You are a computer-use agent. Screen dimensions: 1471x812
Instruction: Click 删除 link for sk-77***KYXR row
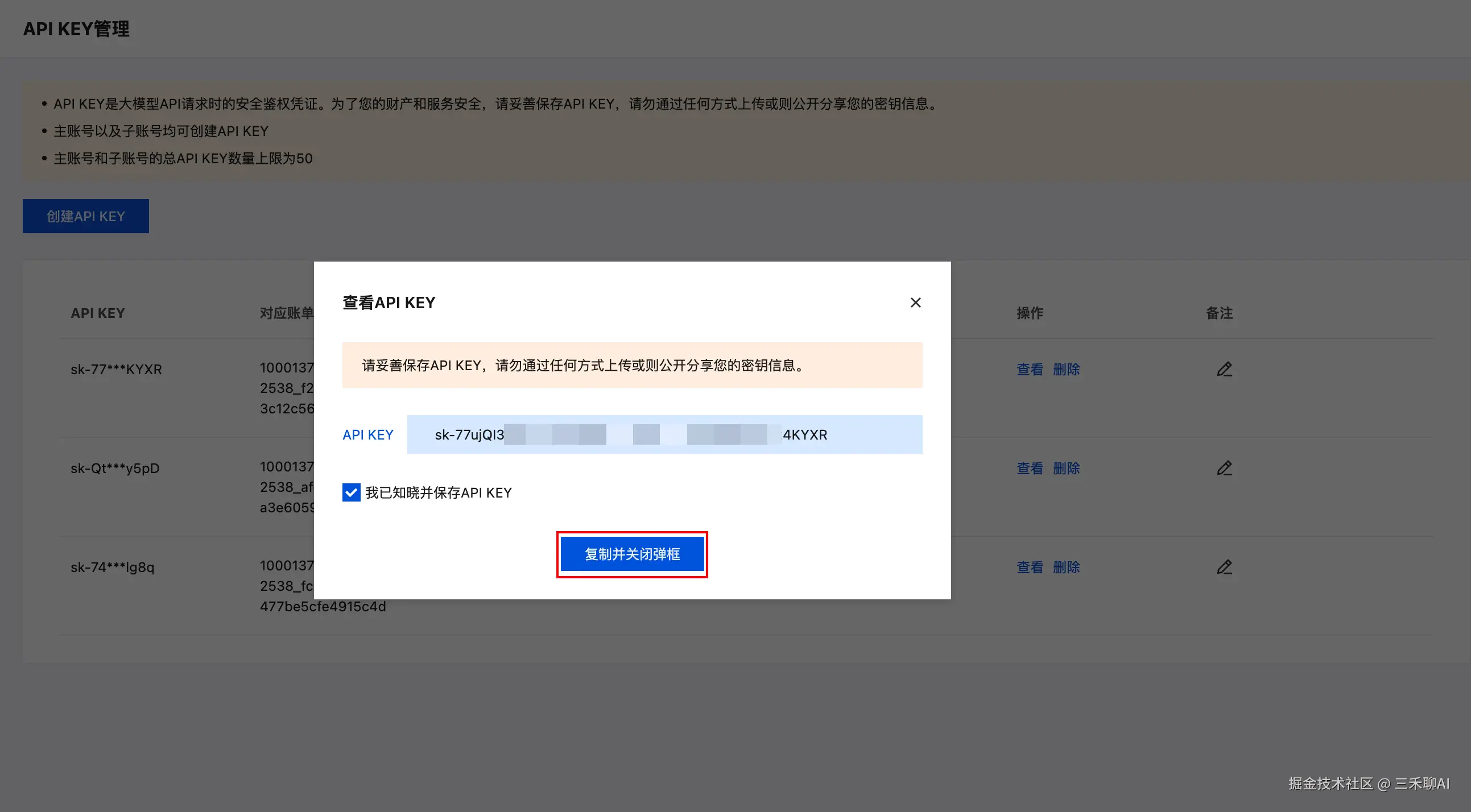1065,370
